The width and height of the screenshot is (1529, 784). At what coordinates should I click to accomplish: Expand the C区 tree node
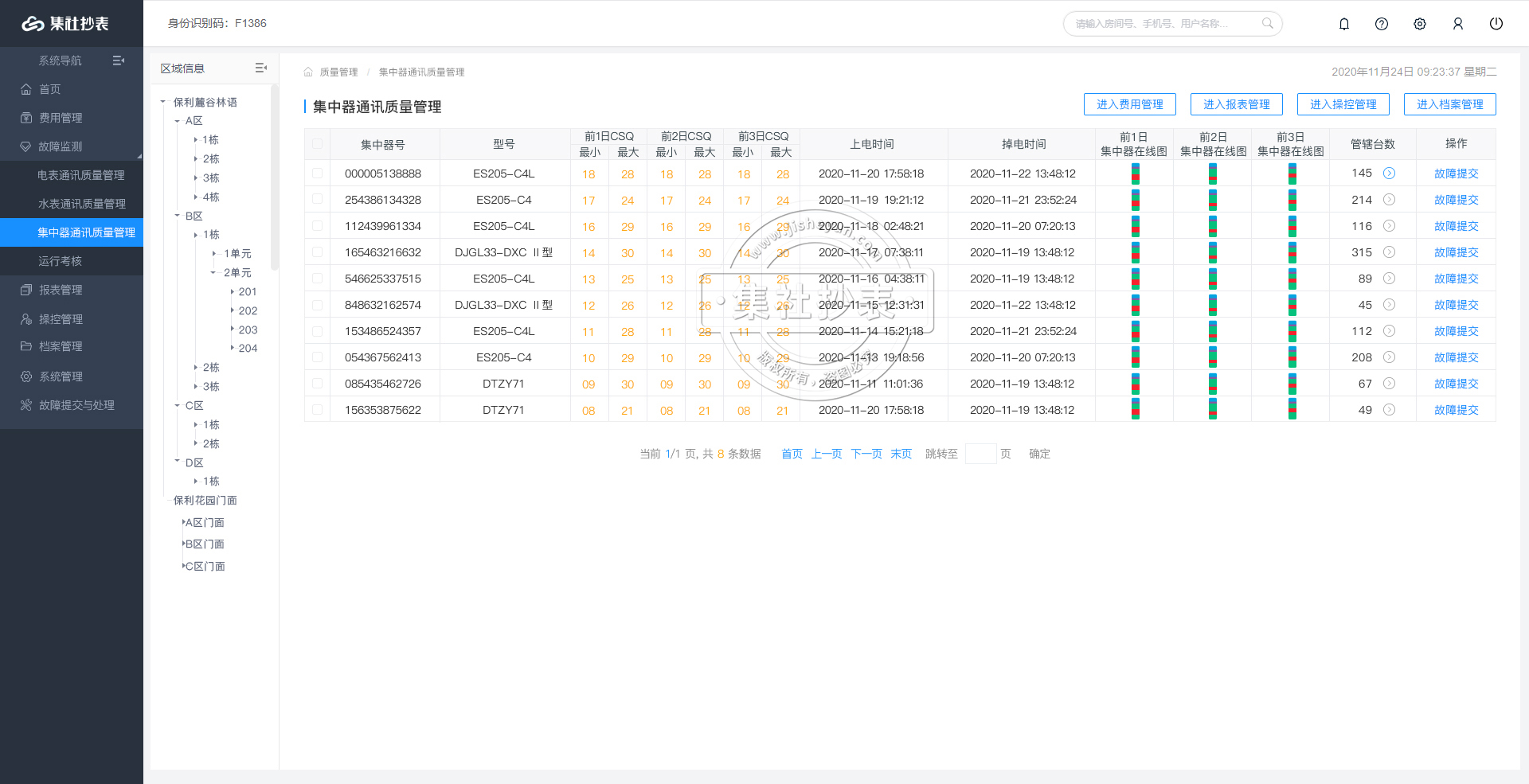tap(178, 406)
